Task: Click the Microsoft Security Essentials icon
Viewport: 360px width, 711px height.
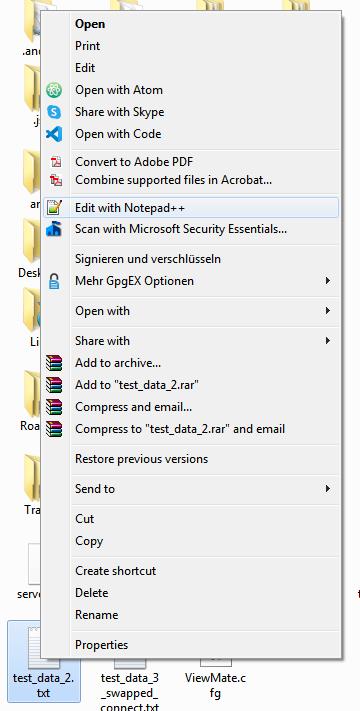Action: coord(54,229)
